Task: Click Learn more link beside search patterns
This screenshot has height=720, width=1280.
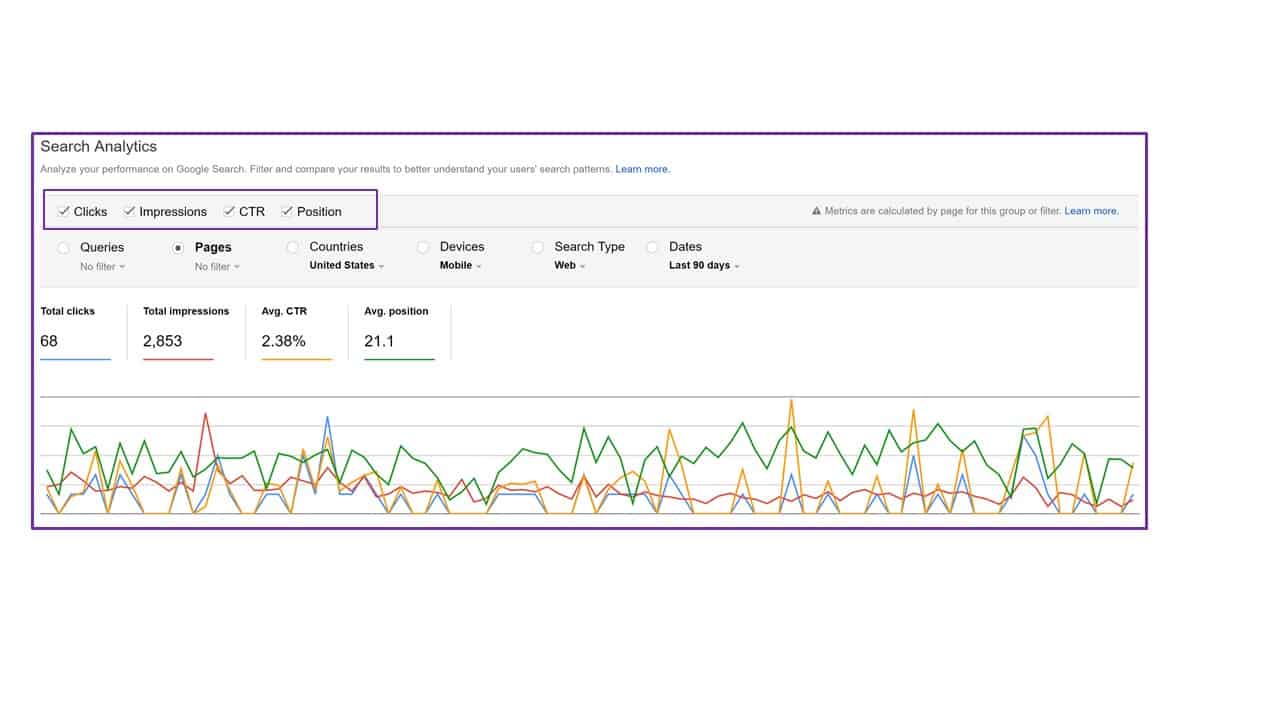Action: [x=642, y=169]
